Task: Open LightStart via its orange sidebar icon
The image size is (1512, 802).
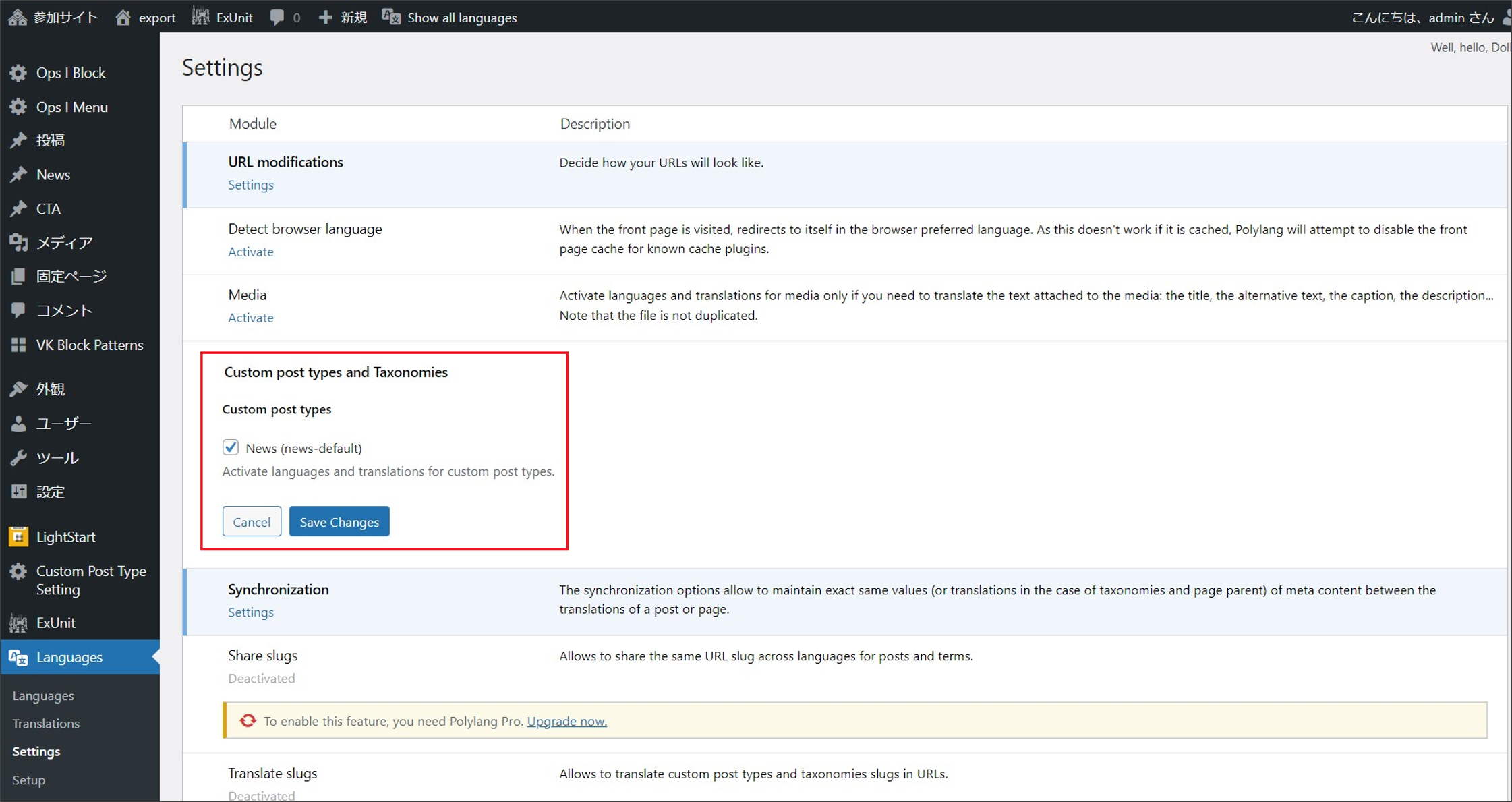Action: (18, 536)
